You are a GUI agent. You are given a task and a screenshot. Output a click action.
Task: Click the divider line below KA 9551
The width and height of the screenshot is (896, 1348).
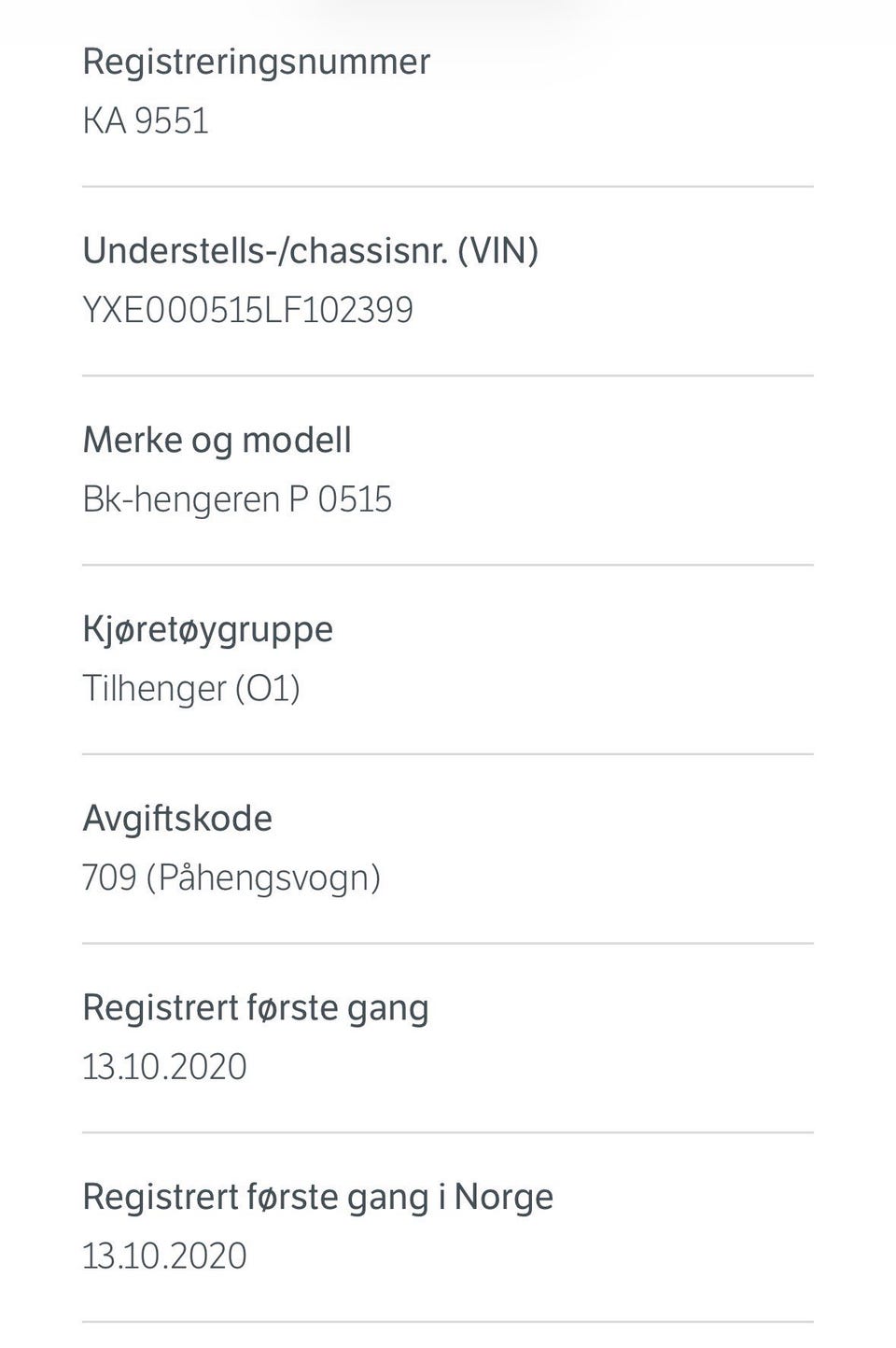[x=448, y=187]
